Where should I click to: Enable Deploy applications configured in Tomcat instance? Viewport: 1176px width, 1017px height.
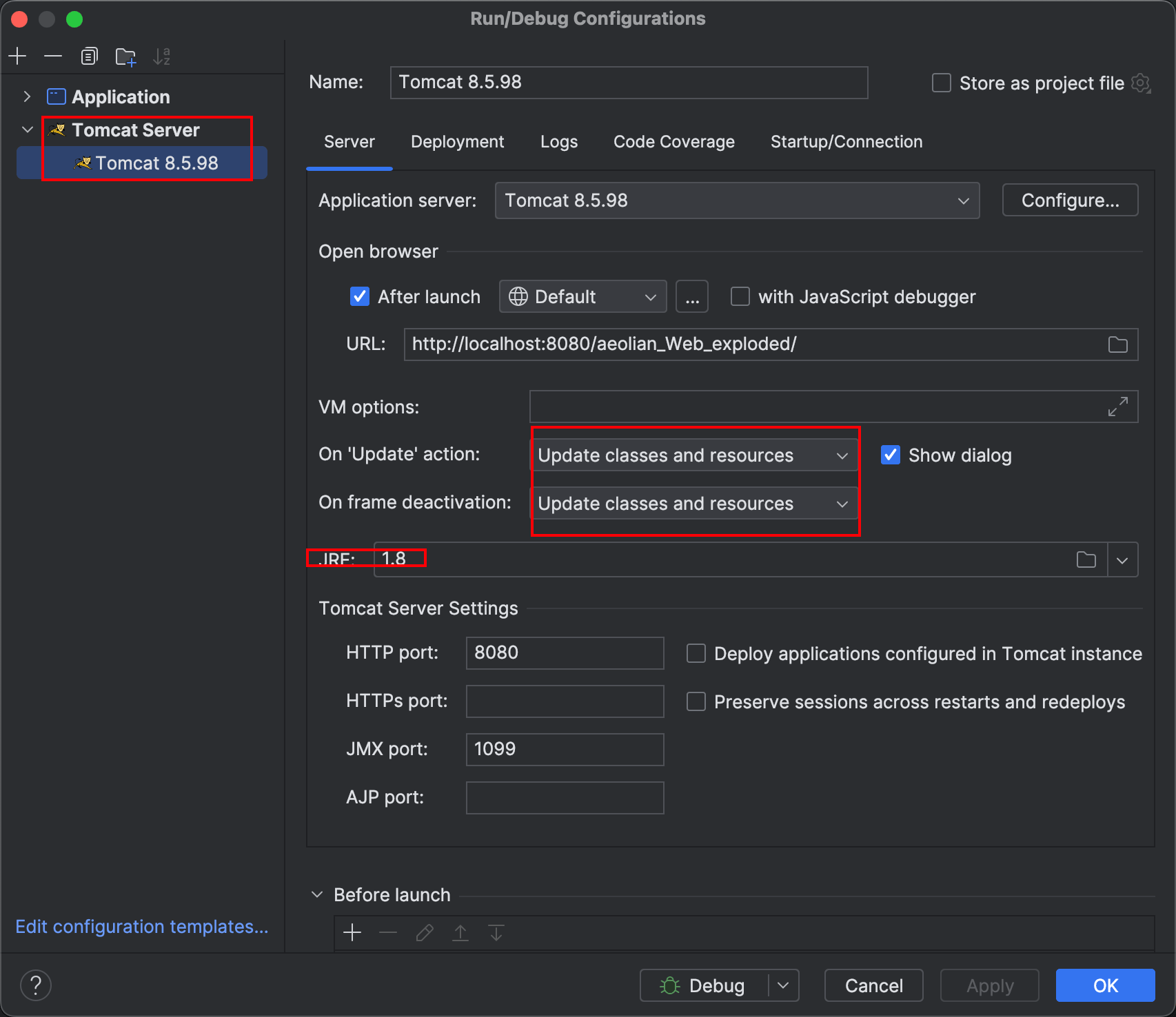[x=696, y=653]
